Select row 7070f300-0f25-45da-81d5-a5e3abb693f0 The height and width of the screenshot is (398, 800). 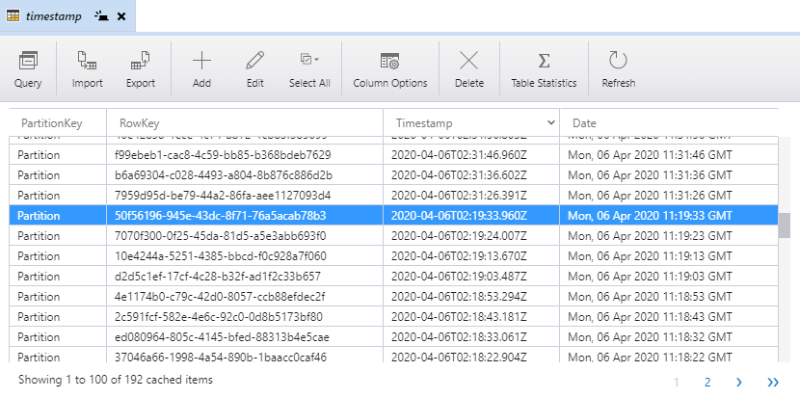pos(394,236)
